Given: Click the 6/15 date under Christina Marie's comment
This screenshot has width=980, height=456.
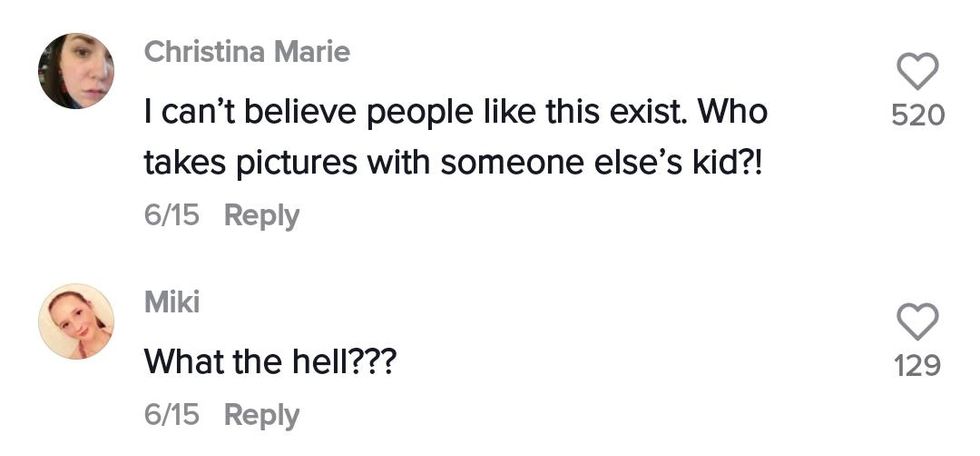Looking at the screenshot, I should coord(172,215).
